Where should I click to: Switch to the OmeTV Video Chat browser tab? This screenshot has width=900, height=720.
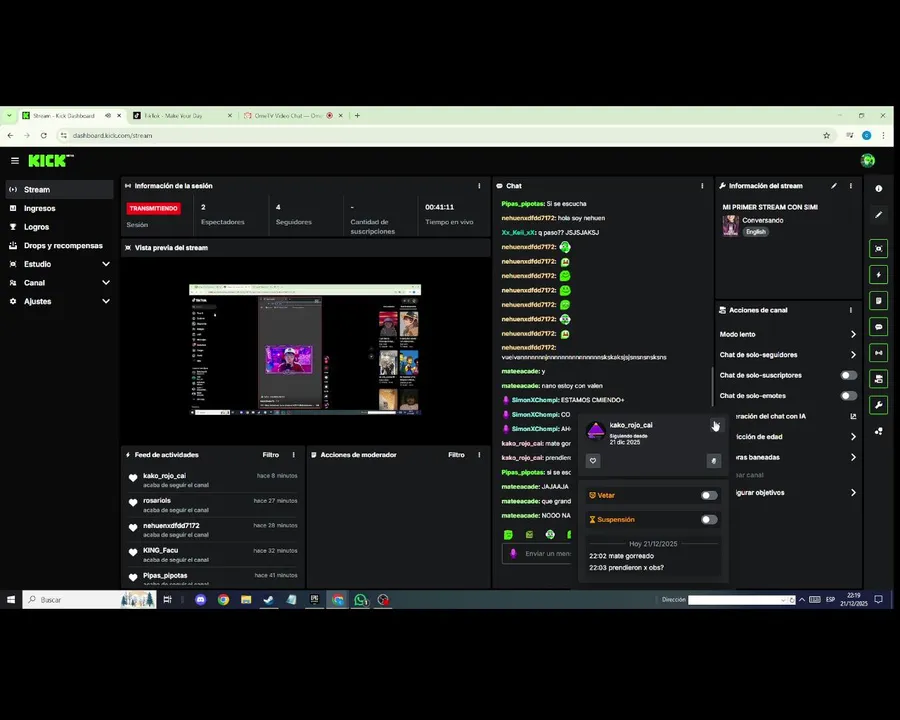(293, 115)
